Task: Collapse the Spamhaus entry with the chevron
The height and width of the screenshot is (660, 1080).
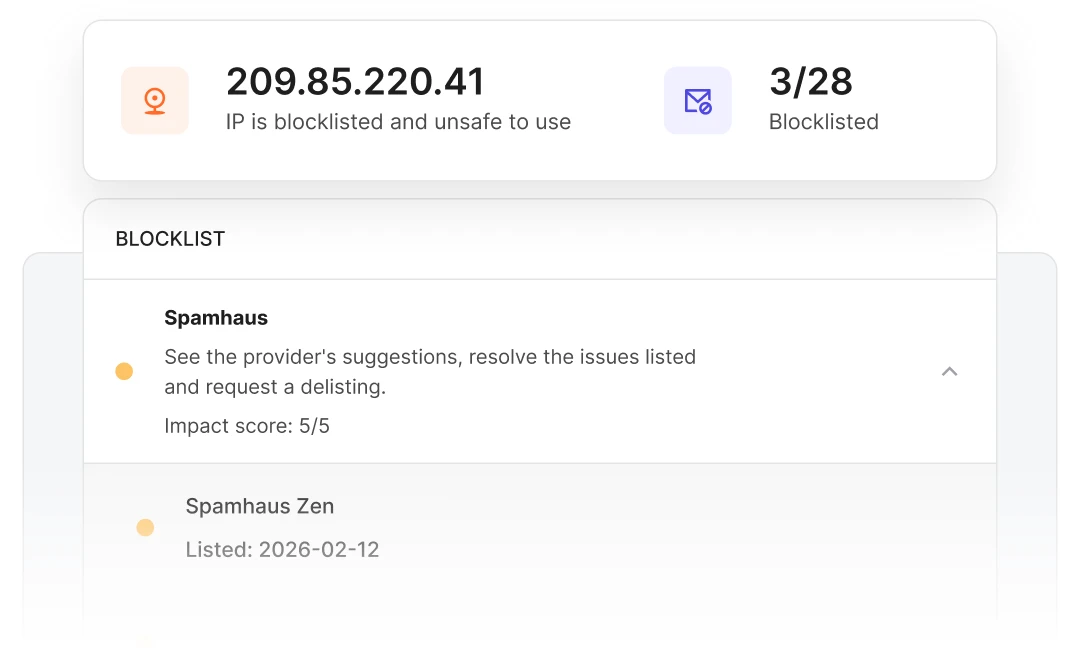Action: click(949, 371)
